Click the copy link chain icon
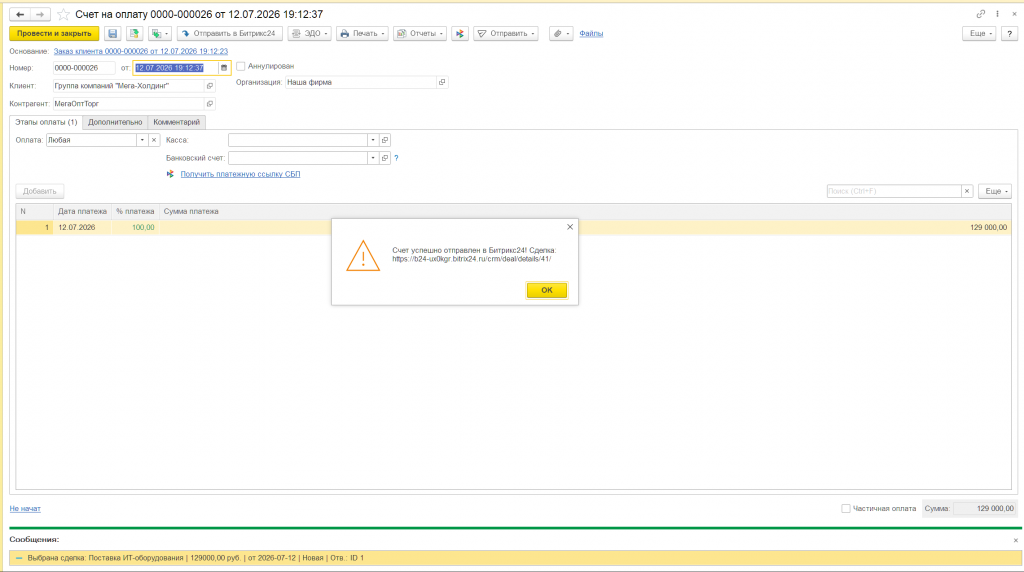 tap(980, 14)
